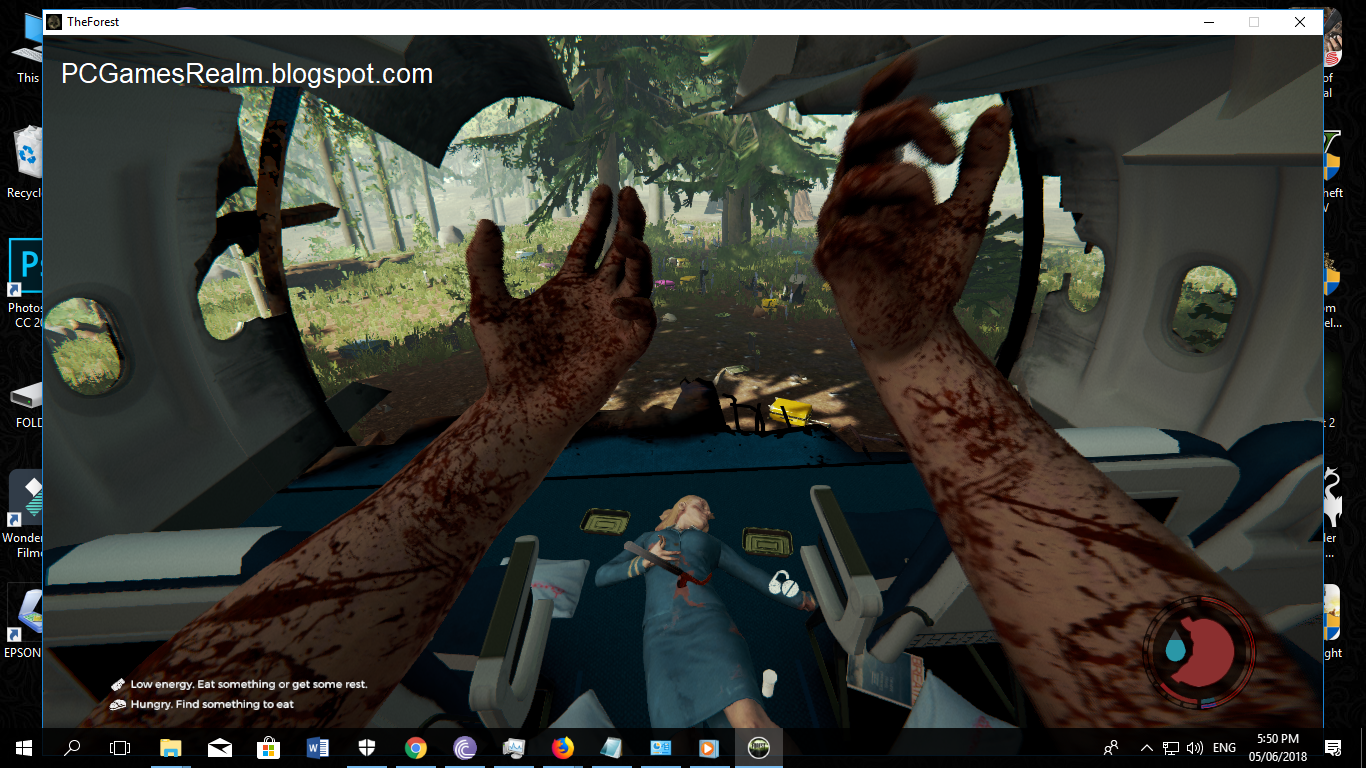The width and height of the screenshot is (1366, 768).
Task: Open Windows Defender shield icon
Action: pos(367,747)
